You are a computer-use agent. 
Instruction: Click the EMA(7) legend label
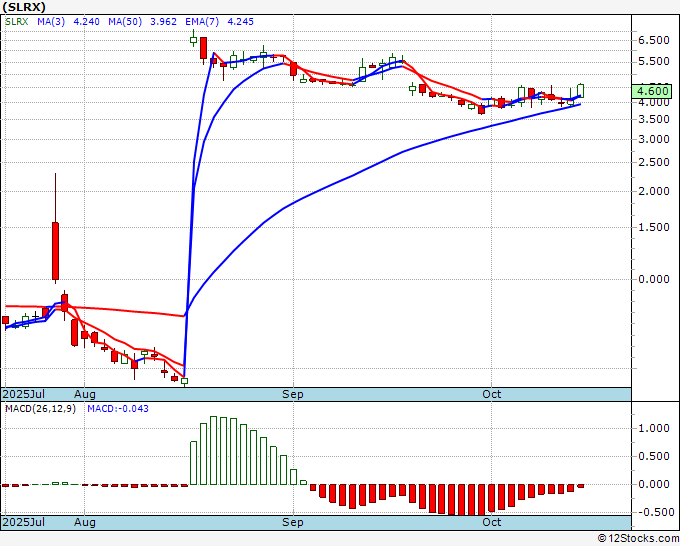pyautogui.click(x=202, y=22)
